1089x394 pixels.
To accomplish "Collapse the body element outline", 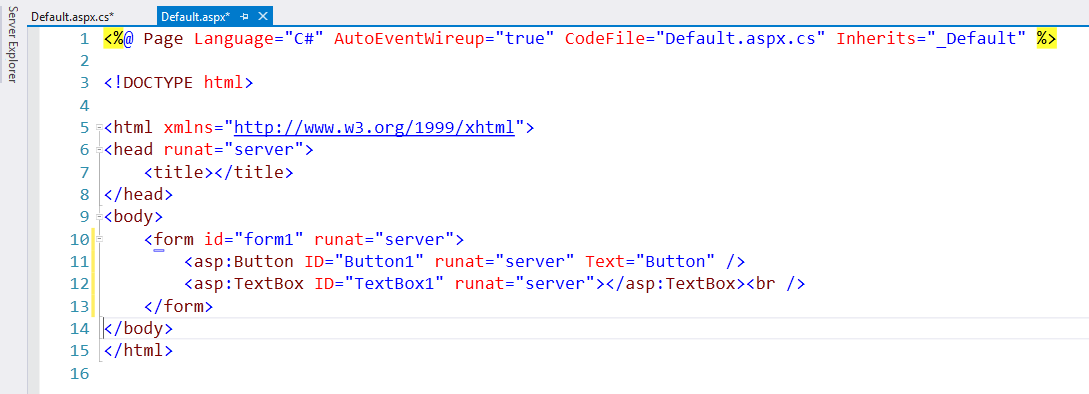I will 100,217.
